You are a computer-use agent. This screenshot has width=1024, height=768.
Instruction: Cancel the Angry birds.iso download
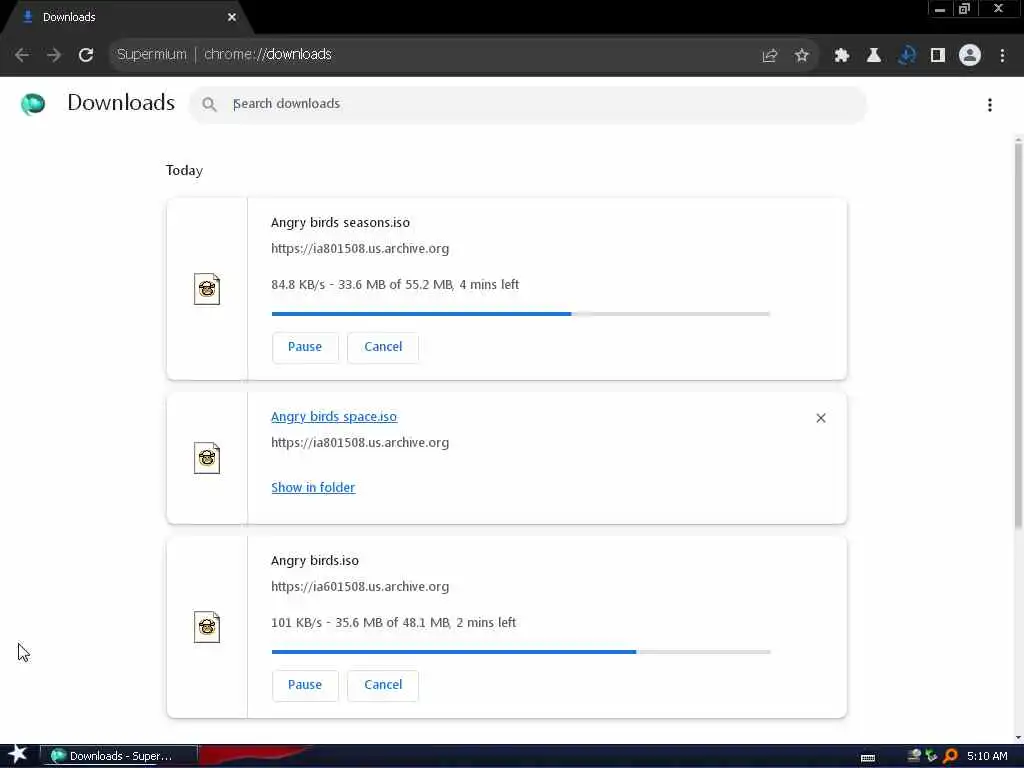click(383, 685)
